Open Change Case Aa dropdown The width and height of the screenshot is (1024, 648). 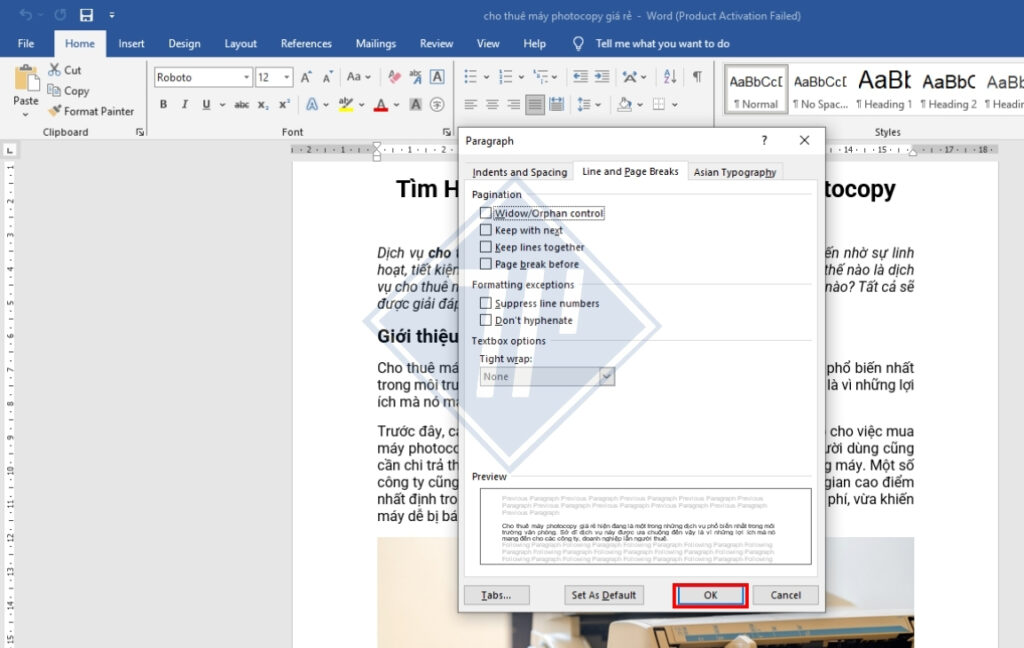coord(359,77)
